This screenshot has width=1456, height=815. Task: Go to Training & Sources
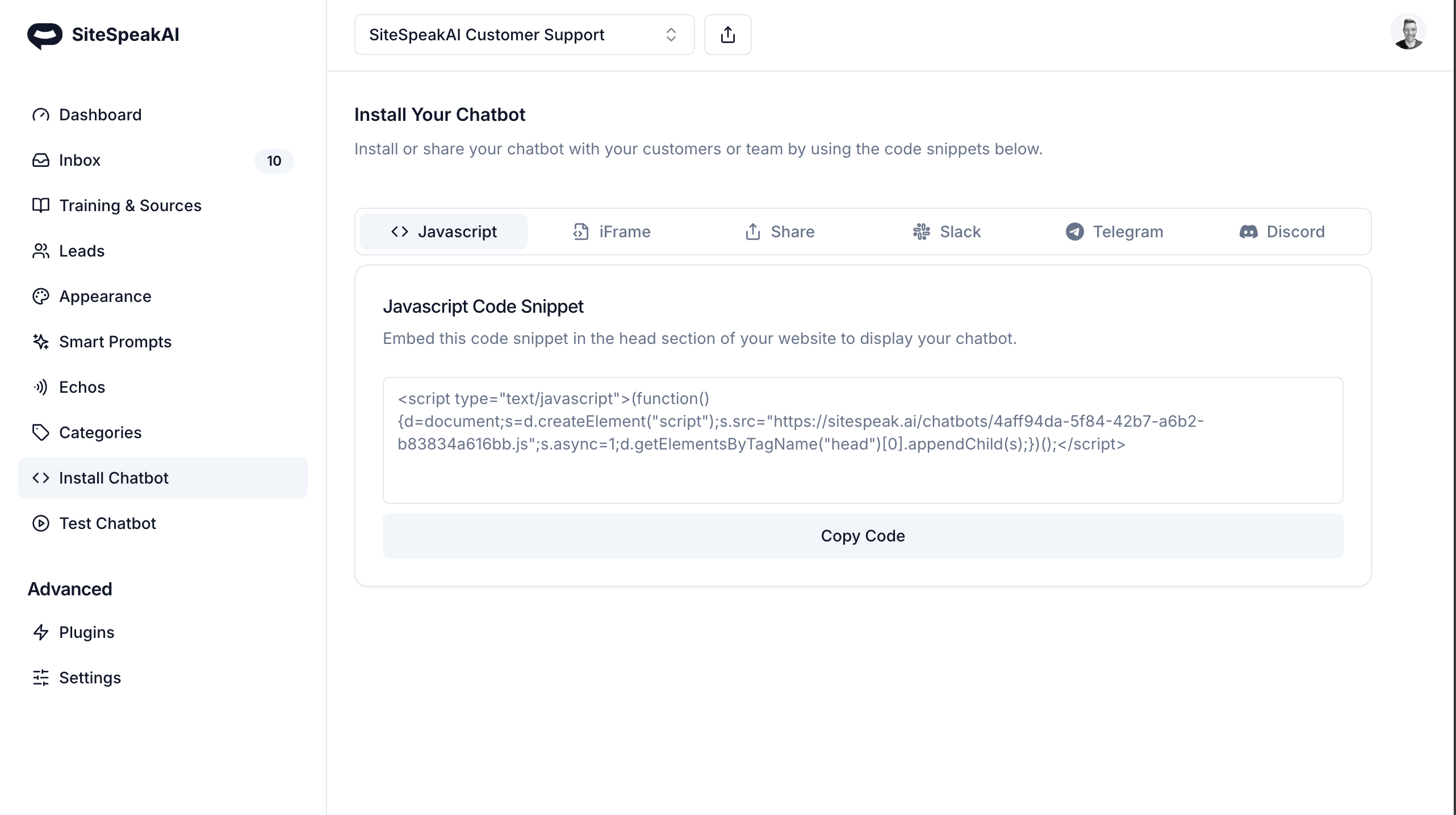tap(130, 205)
